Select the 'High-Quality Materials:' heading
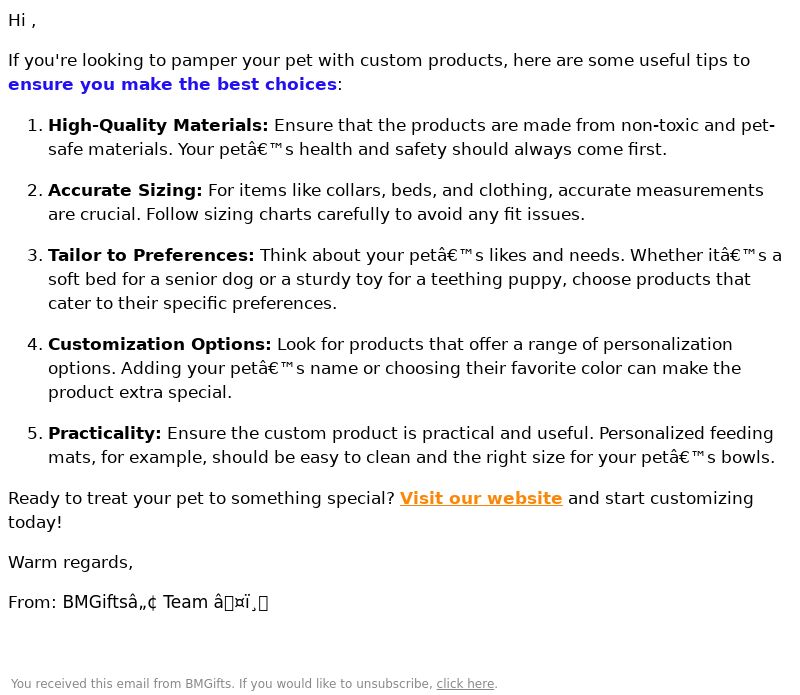The height and width of the screenshot is (695, 800). 158,126
